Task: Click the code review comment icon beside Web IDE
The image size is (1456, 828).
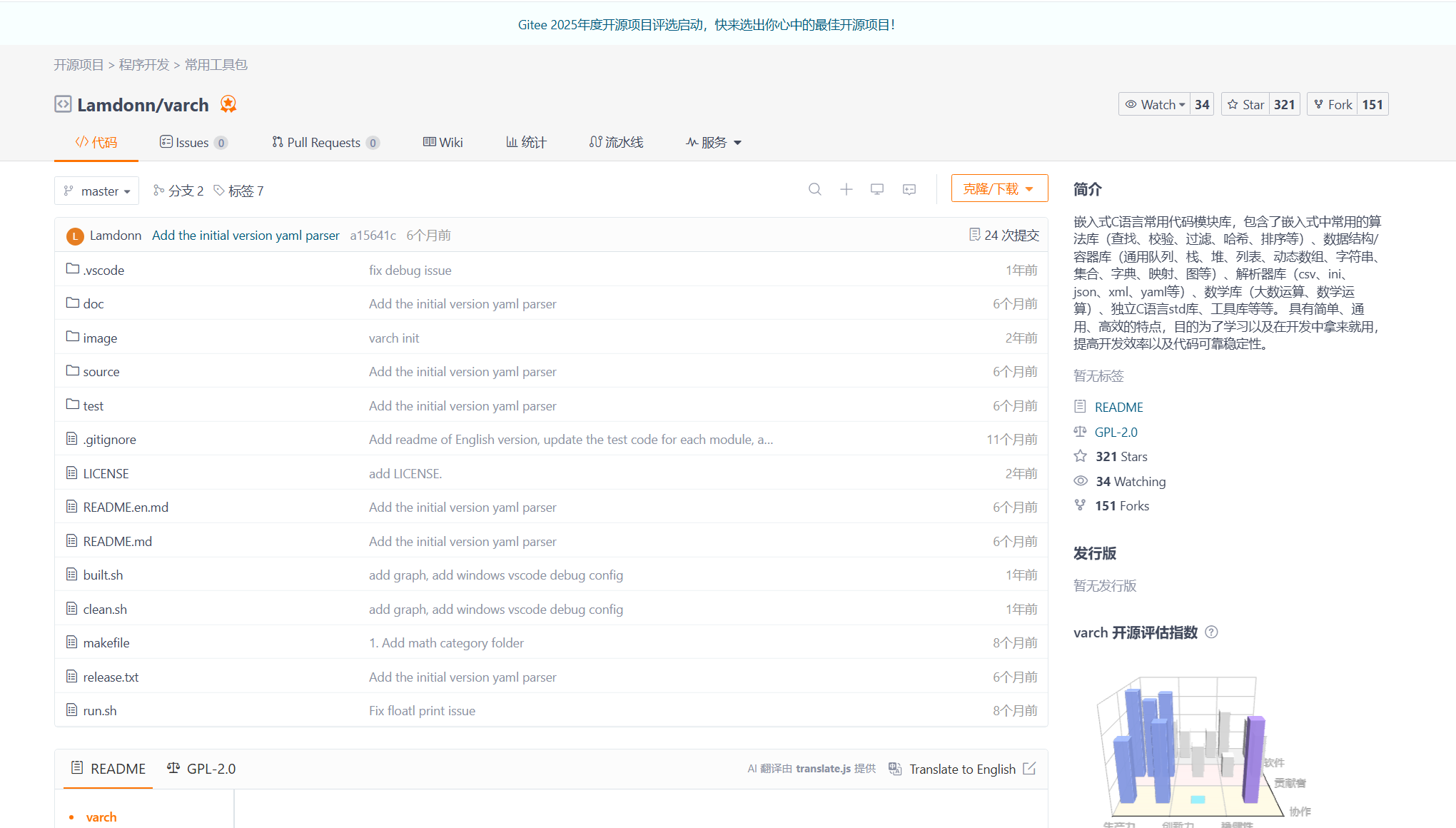Action: [909, 189]
